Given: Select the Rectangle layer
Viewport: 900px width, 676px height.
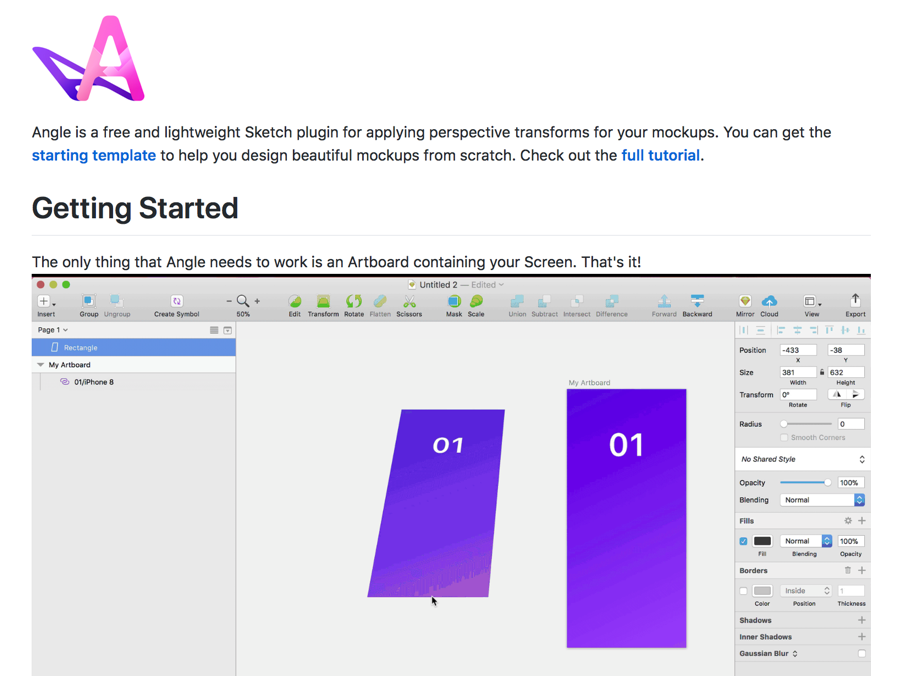Looking at the screenshot, I should tap(134, 348).
